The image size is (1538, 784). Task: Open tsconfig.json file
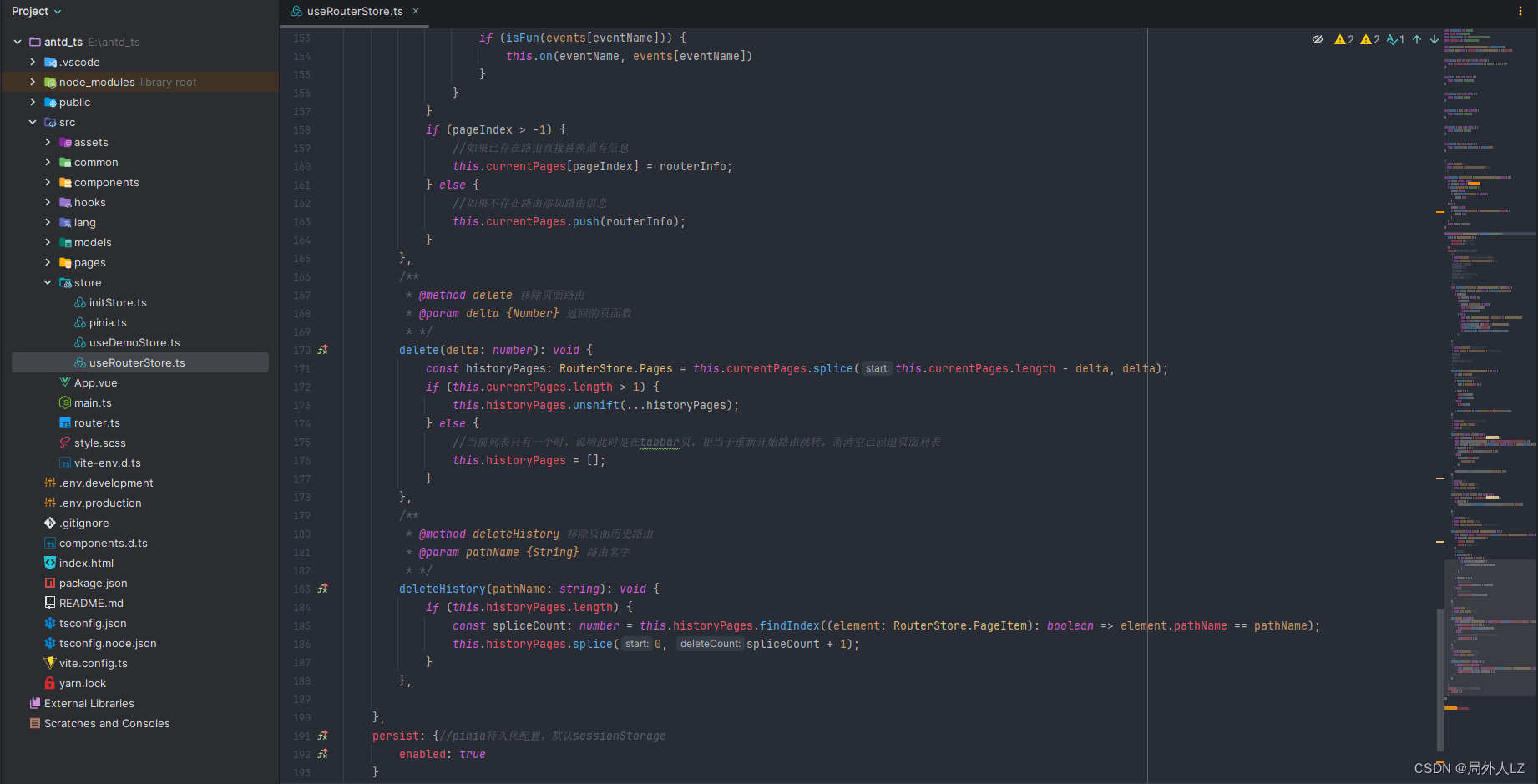[x=93, y=623]
